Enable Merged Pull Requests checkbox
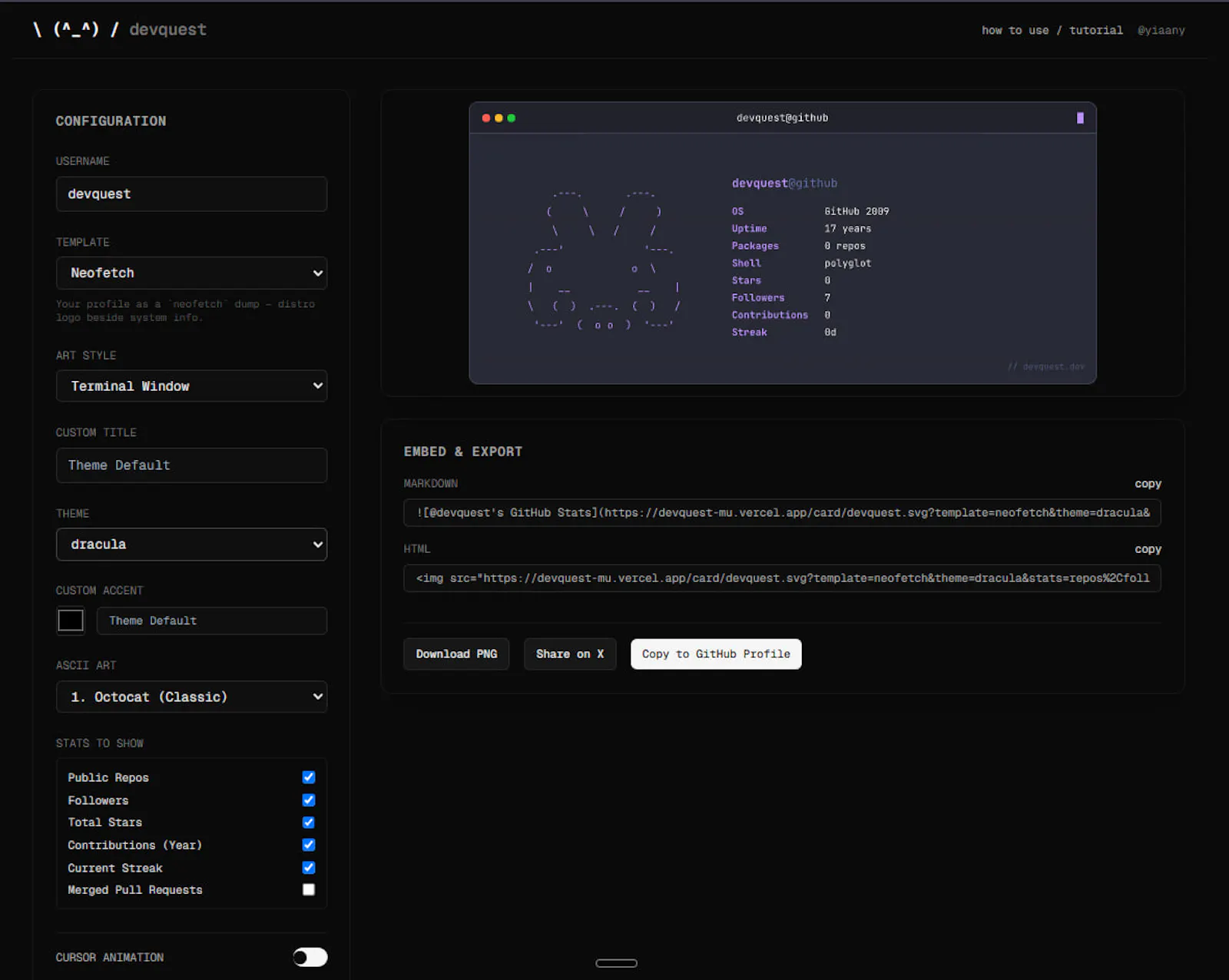The height and width of the screenshot is (980, 1229). point(309,890)
